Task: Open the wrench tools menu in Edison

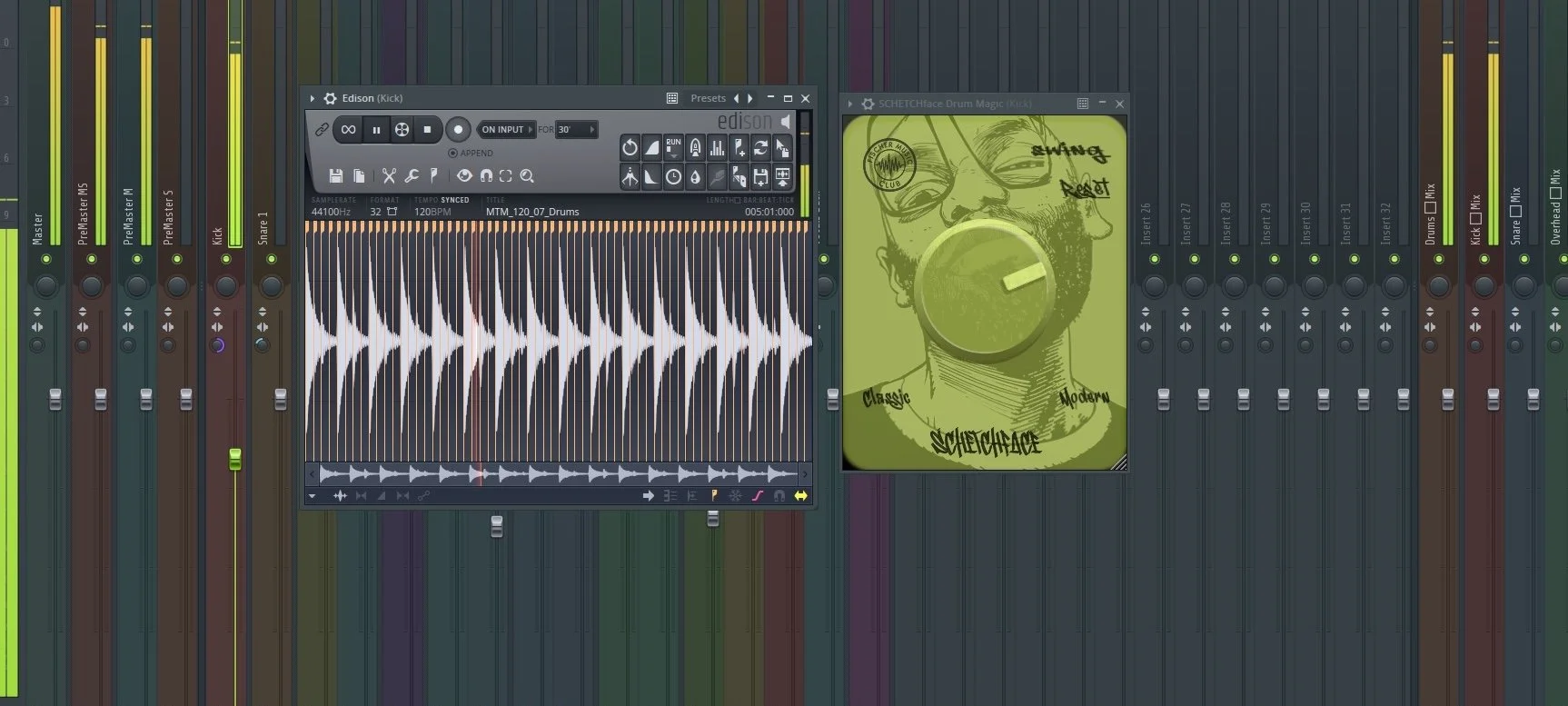Action: pos(412,175)
